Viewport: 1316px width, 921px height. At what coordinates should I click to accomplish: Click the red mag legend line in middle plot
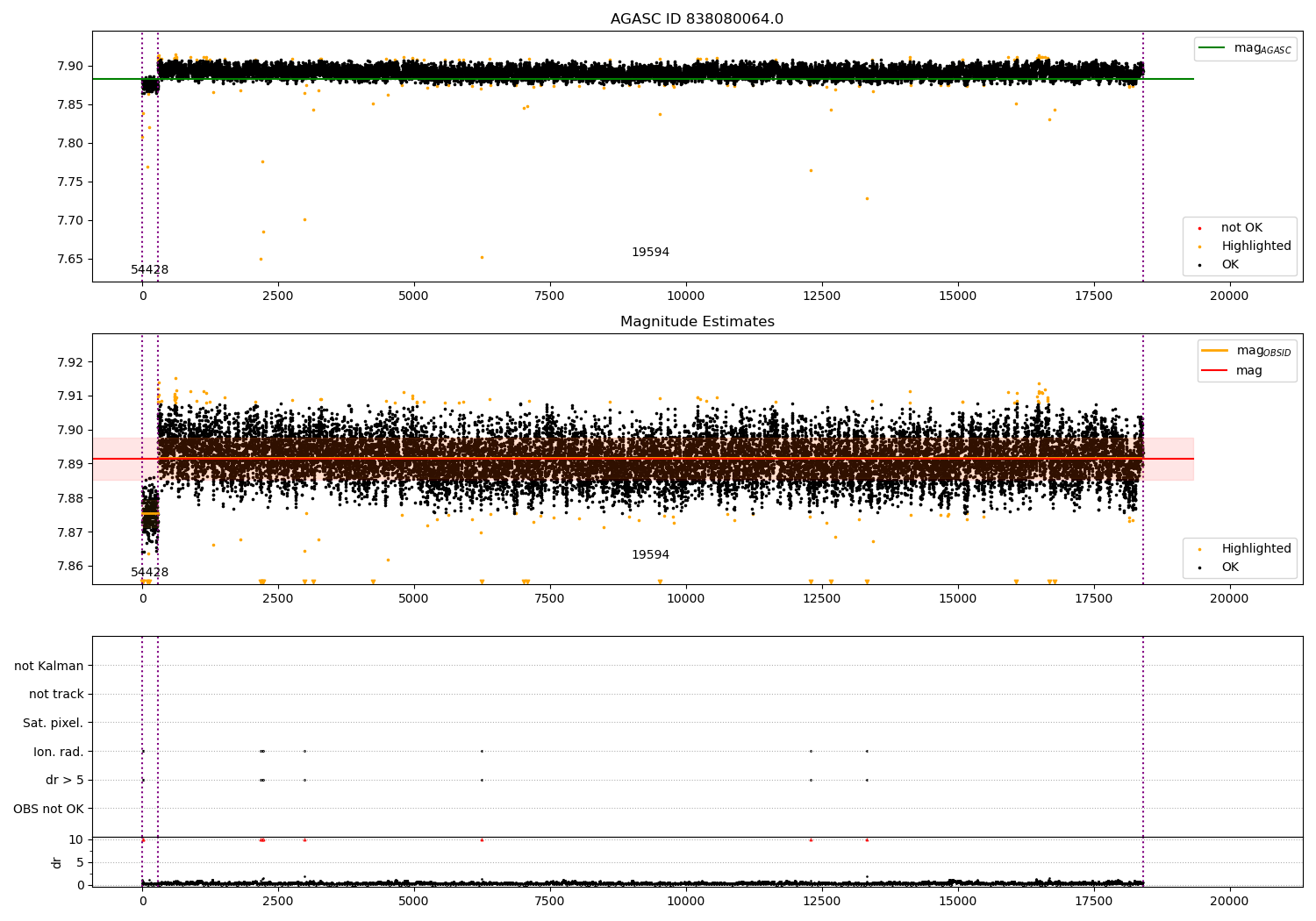(1215, 371)
